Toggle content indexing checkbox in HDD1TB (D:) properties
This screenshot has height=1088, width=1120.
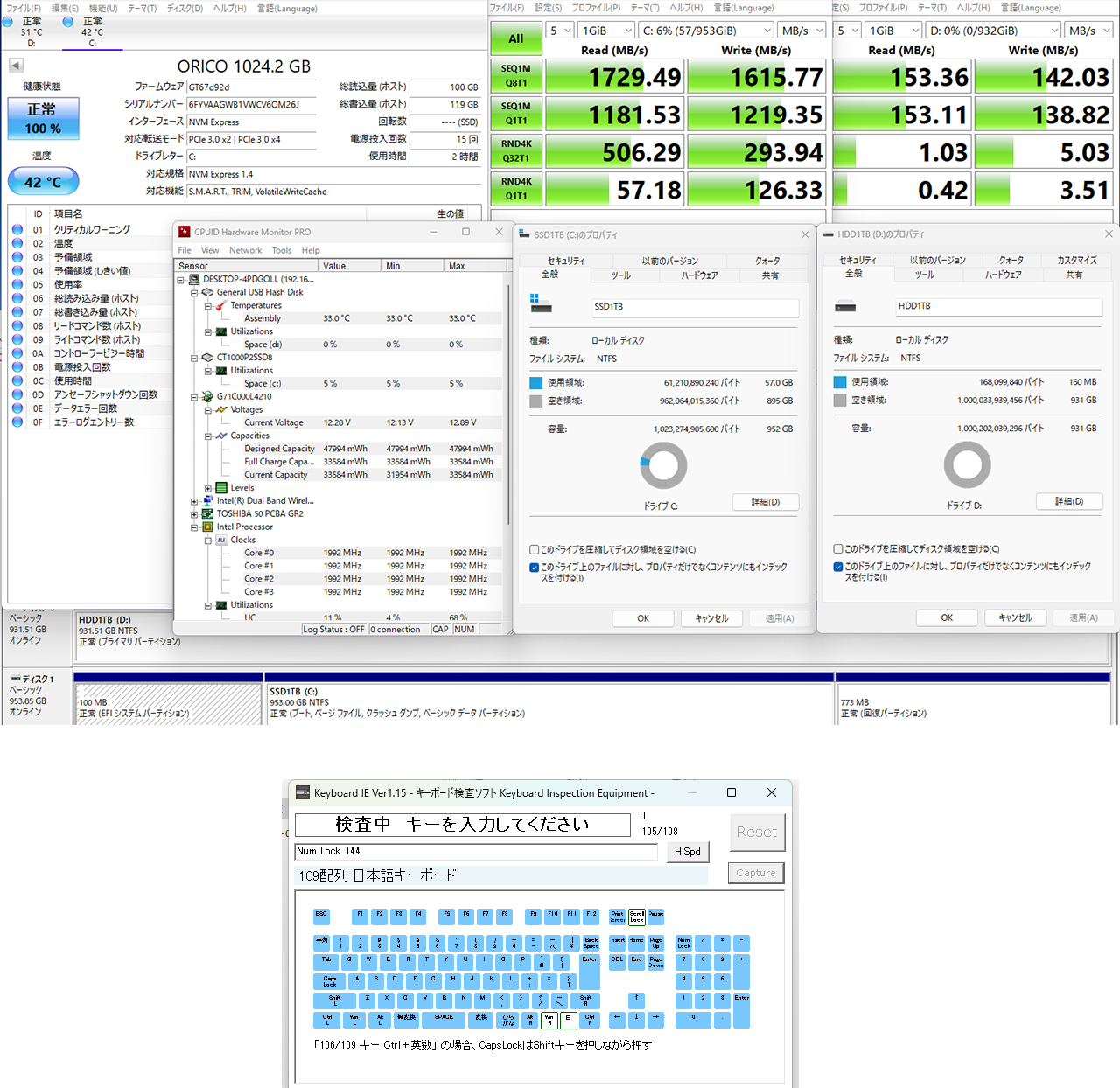[x=838, y=567]
